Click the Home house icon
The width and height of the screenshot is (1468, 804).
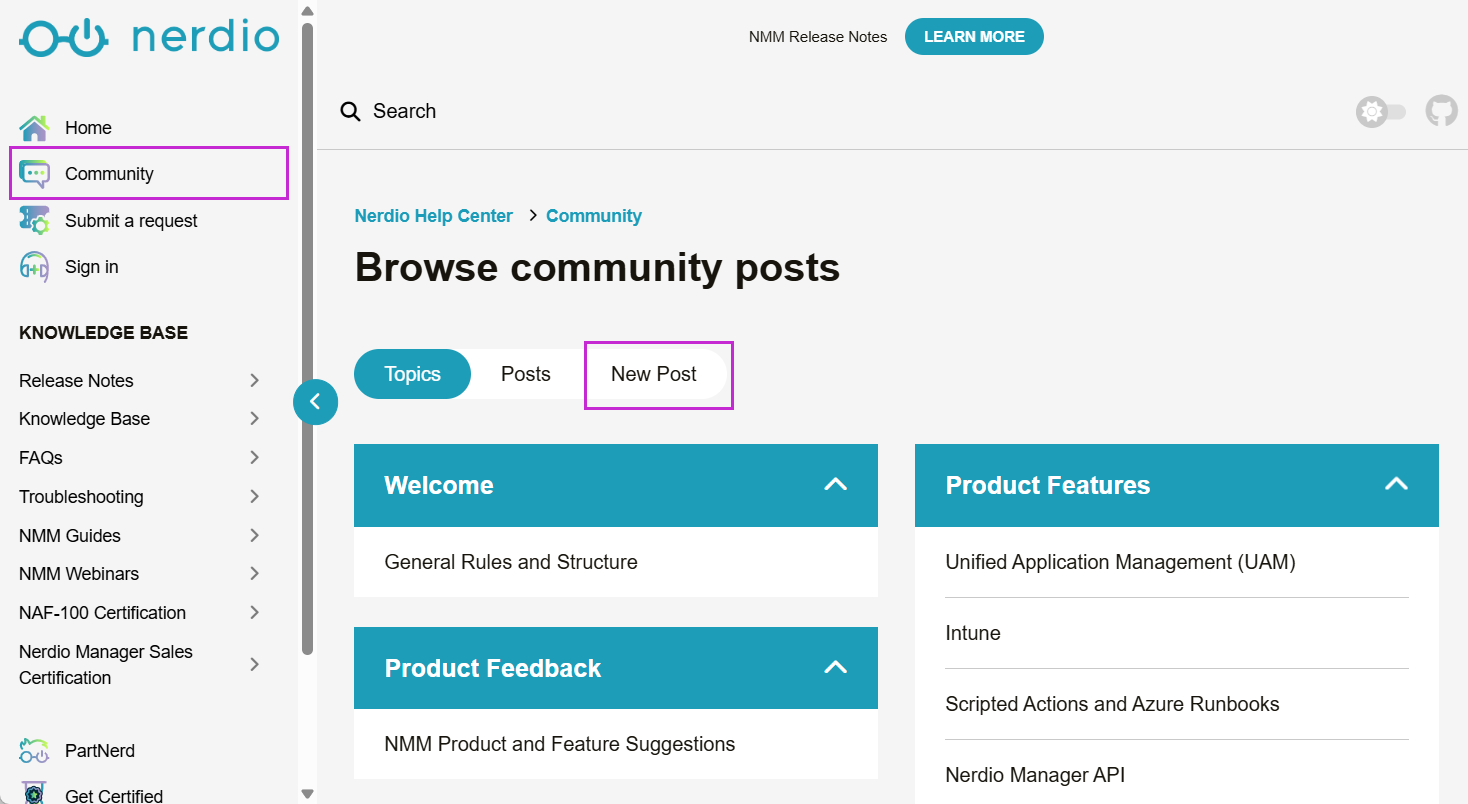tap(34, 128)
